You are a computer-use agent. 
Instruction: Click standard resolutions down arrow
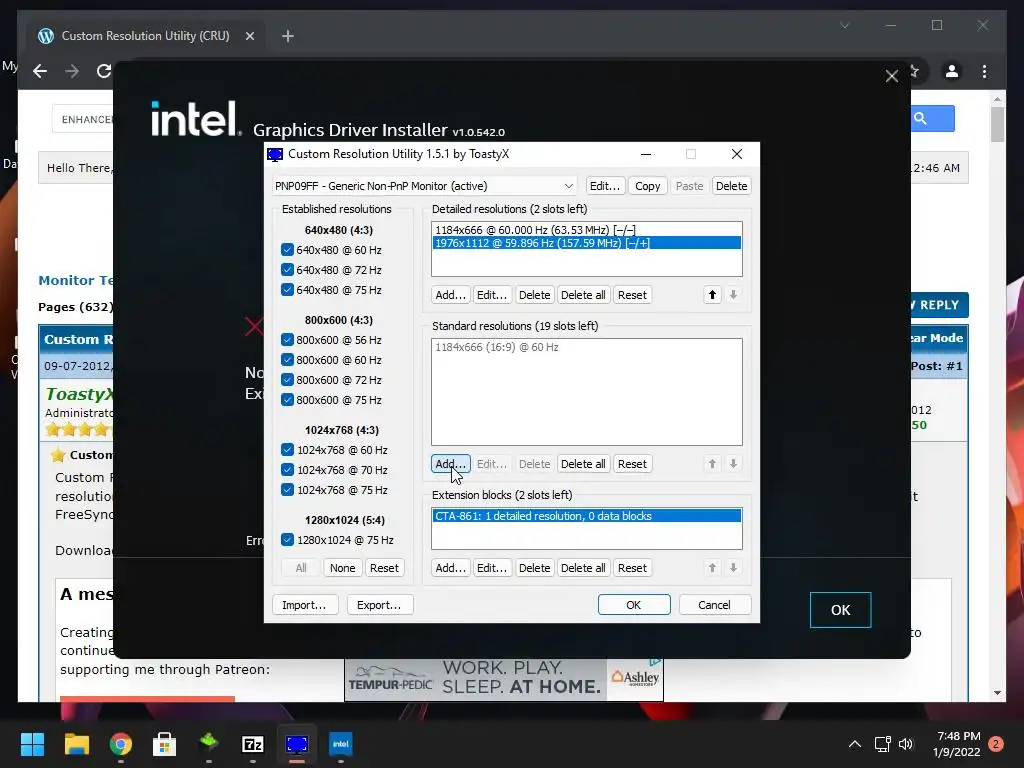pyautogui.click(x=733, y=464)
